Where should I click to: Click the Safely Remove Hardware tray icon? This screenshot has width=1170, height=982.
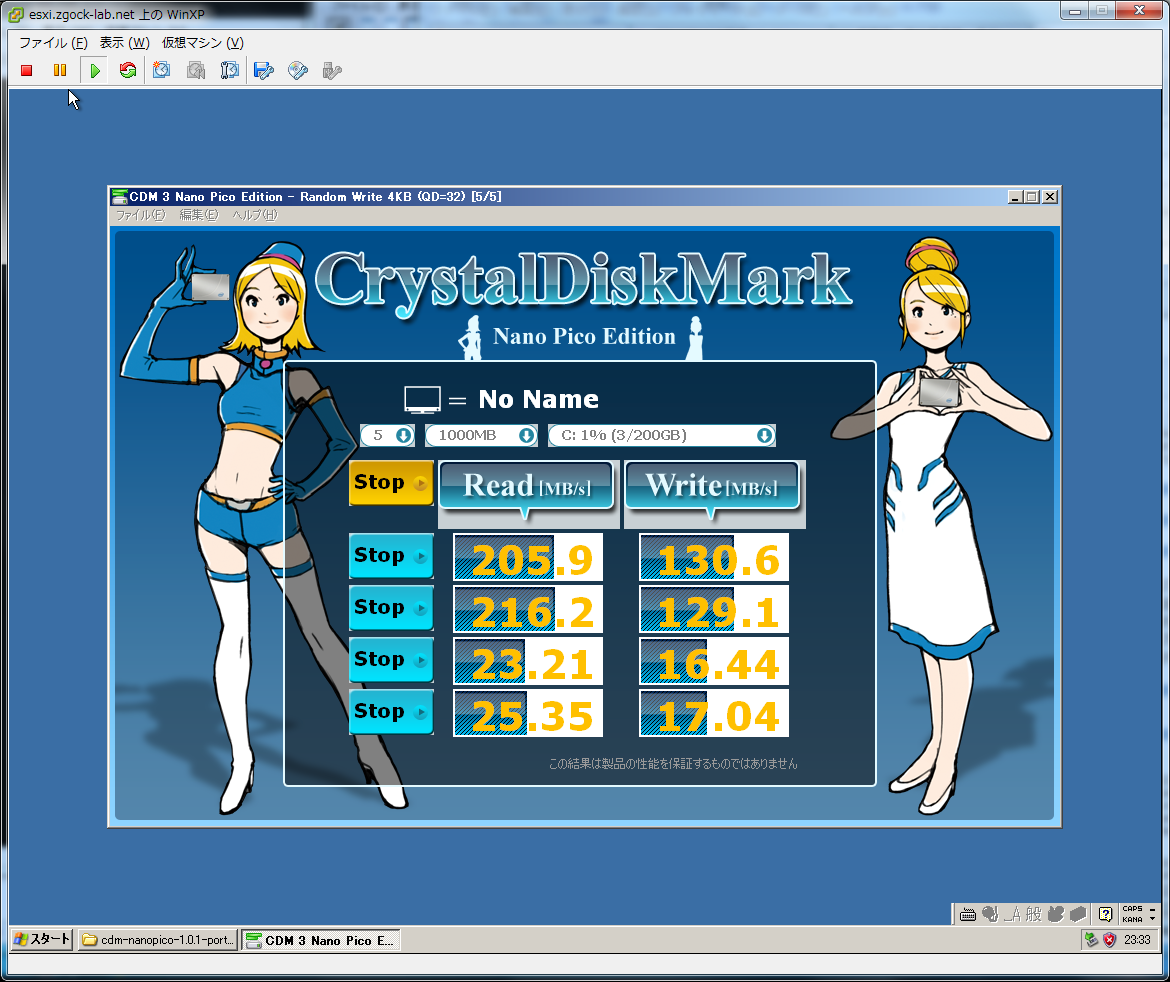pos(1092,940)
